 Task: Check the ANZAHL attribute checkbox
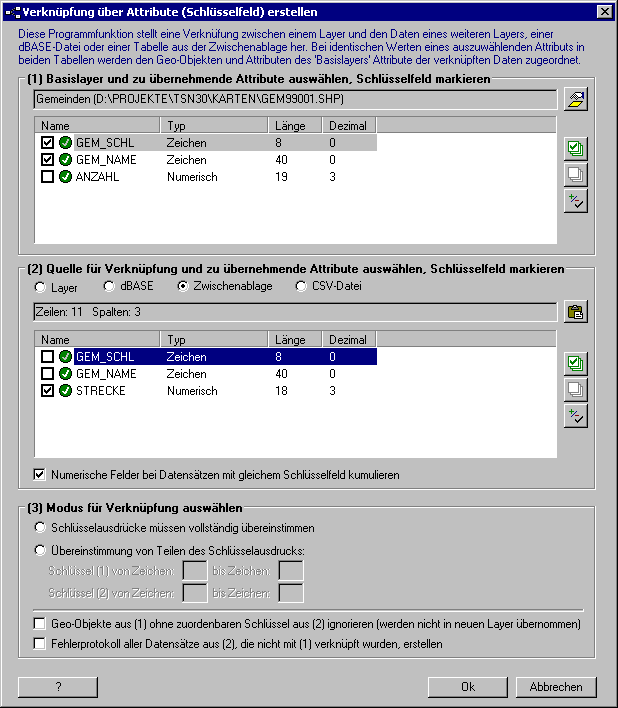(47, 177)
